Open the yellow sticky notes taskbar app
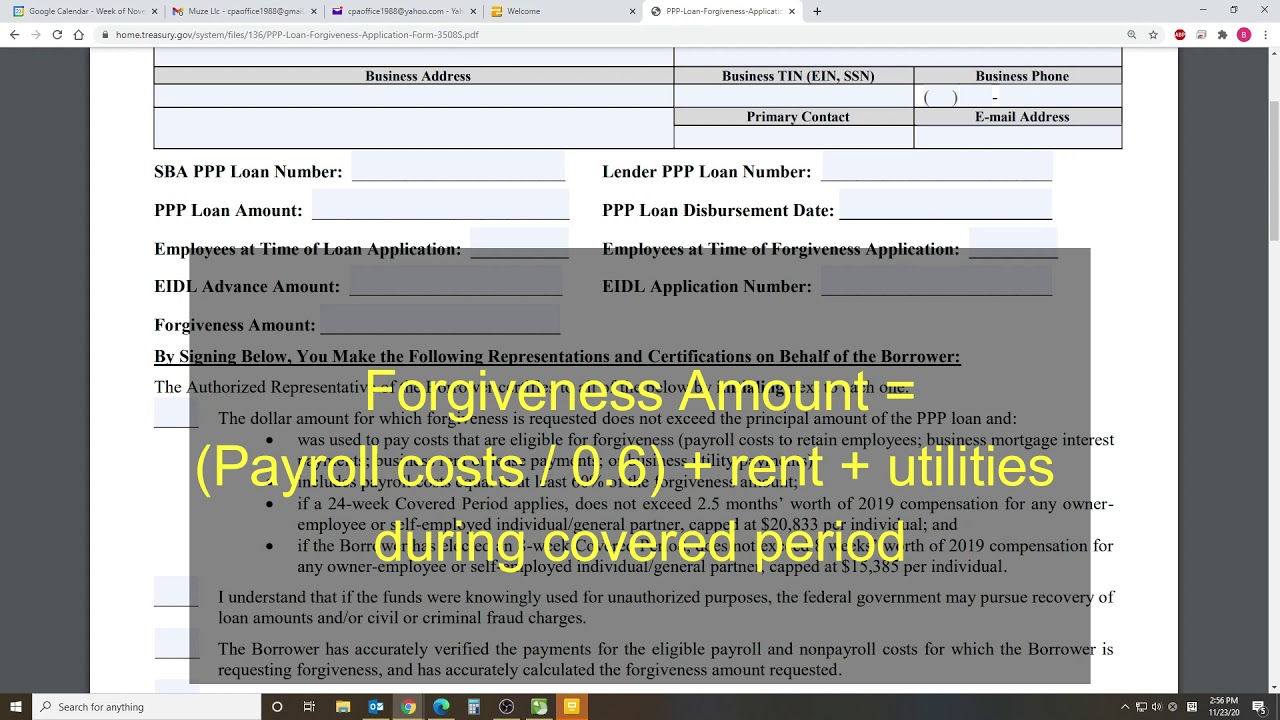This screenshot has width=1280, height=720. [x=572, y=707]
